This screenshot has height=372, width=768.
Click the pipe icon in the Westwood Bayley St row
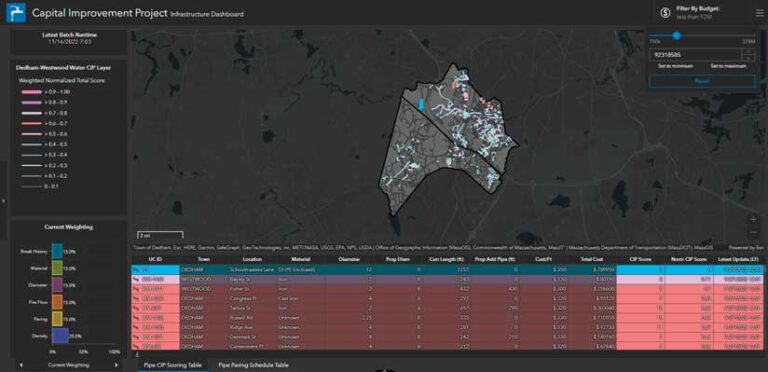point(135,279)
